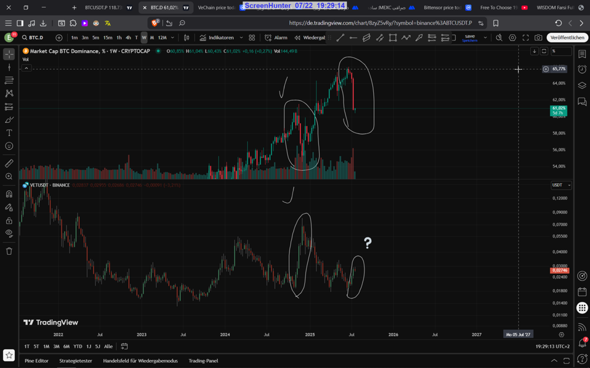Select the Text drawing tool
This screenshot has width=590, height=368.
click(9, 133)
